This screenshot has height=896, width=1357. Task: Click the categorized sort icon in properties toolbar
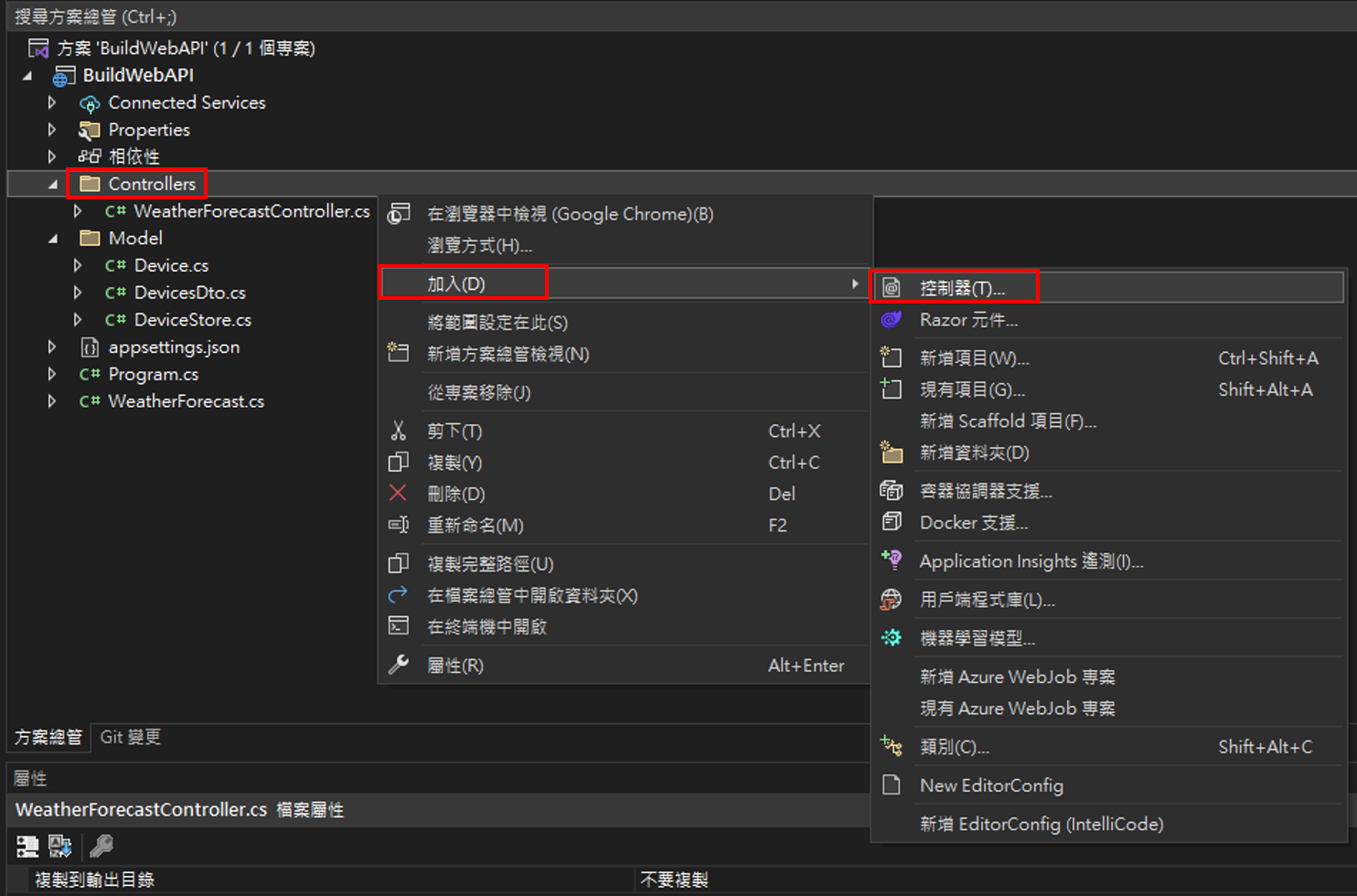point(27,846)
